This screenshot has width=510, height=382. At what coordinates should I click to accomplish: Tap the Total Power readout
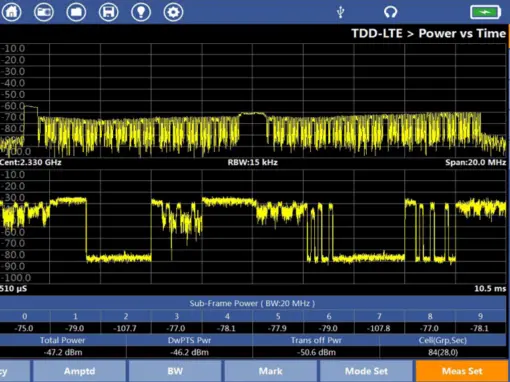[63, 352]
